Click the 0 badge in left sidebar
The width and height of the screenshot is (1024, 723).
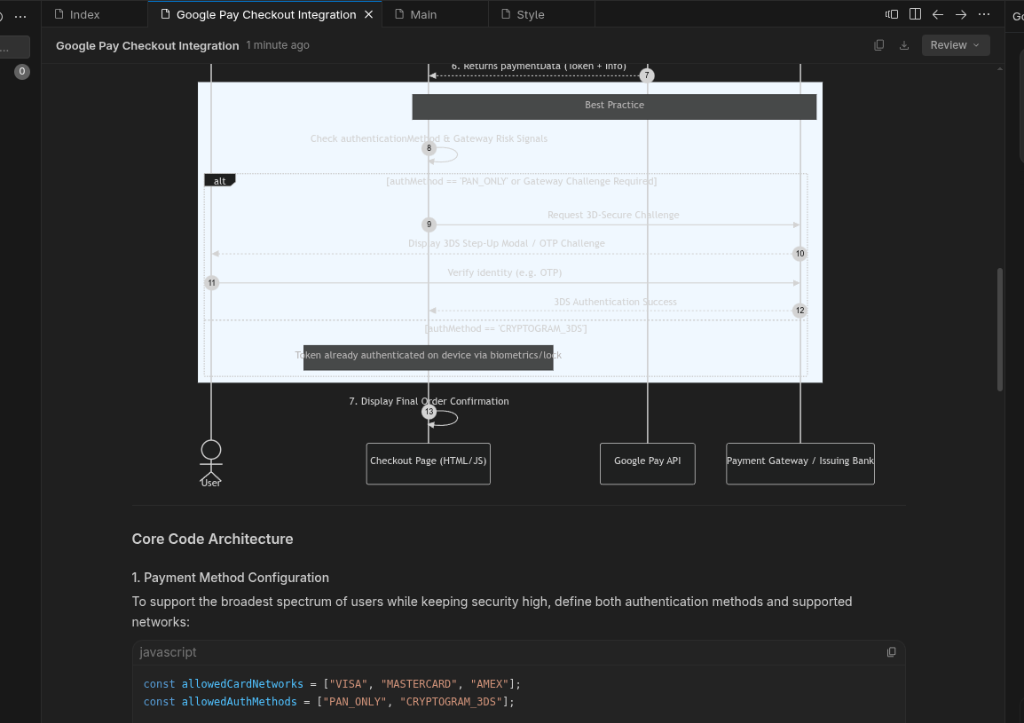(22, 71)
